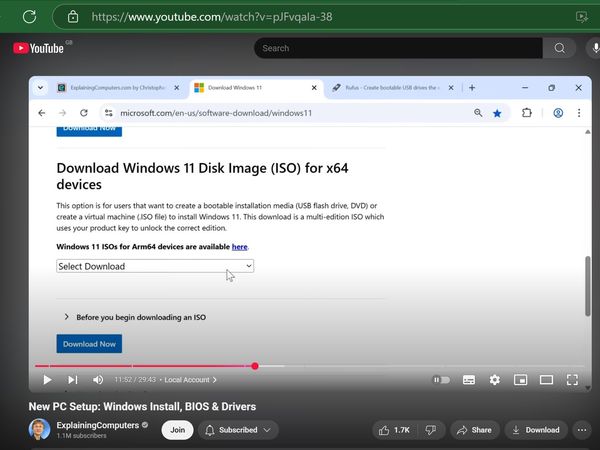600x450 pixels.
Task: Follow the 'here' Arm64 ISO link
Action: click(240, 247)
